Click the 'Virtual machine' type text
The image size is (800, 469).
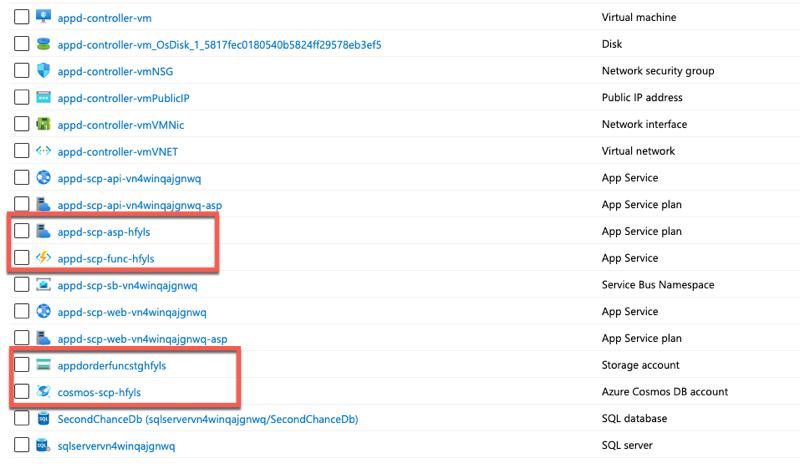point(639,17)
